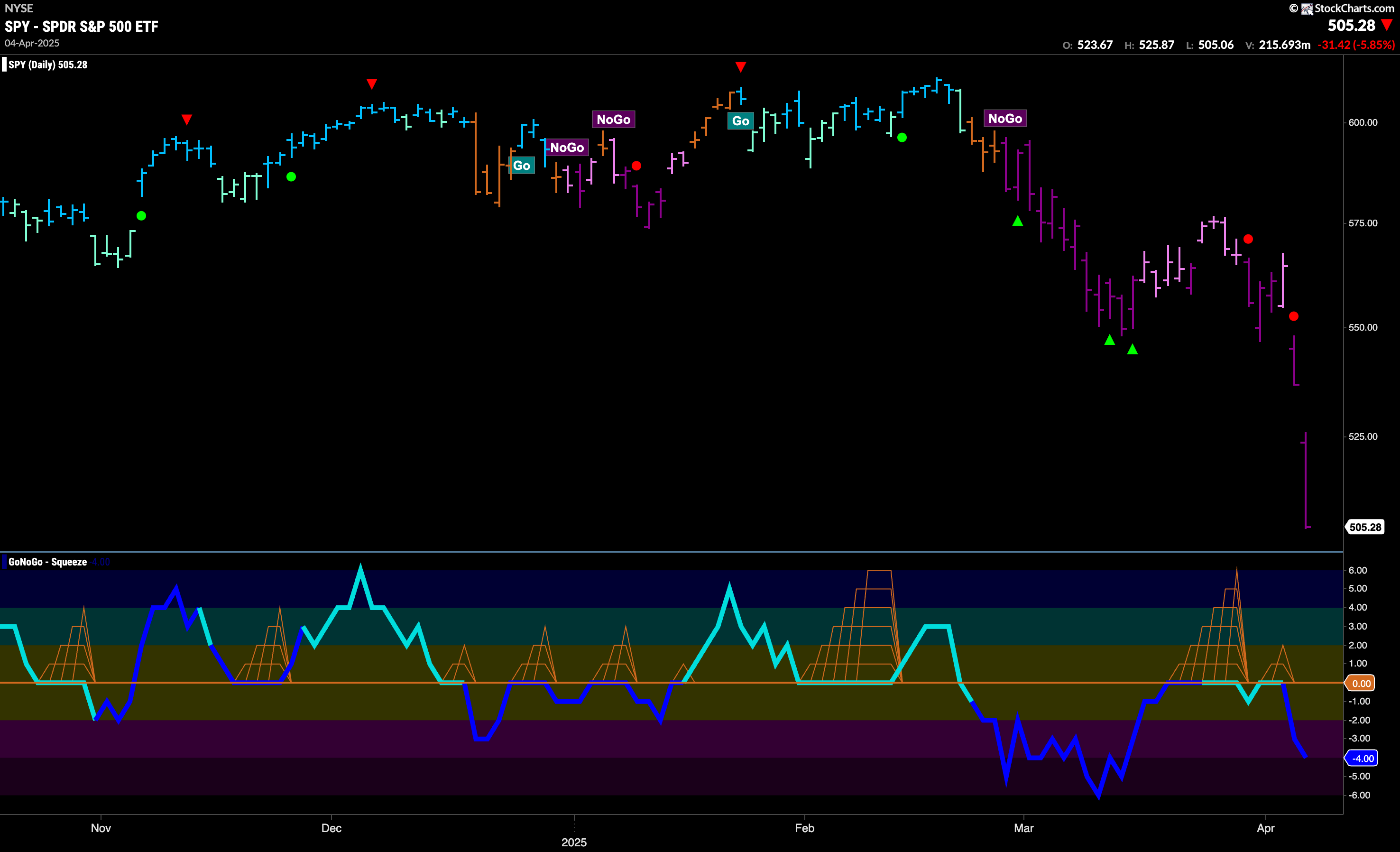Click the high value 525.87
This screenshot has width=1400, height=852.
coord(1156,45)
